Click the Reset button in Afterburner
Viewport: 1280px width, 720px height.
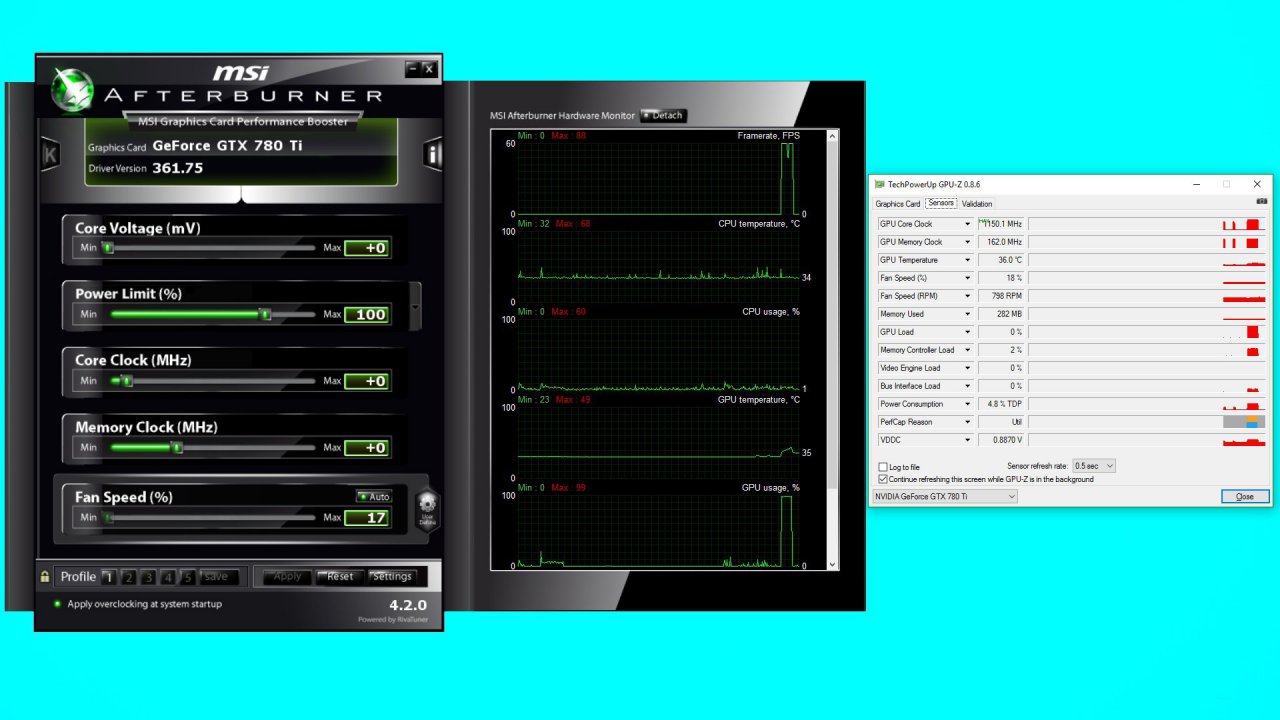point(340,576)
